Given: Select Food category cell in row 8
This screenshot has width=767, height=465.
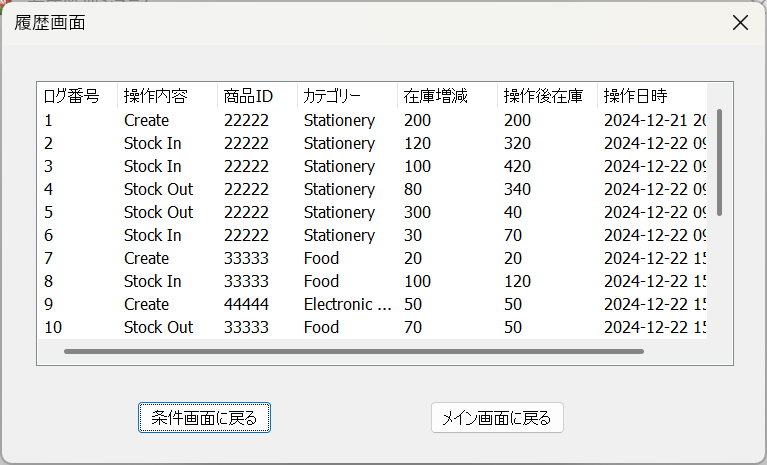Looking at the screenshot, I should point(321,281).
